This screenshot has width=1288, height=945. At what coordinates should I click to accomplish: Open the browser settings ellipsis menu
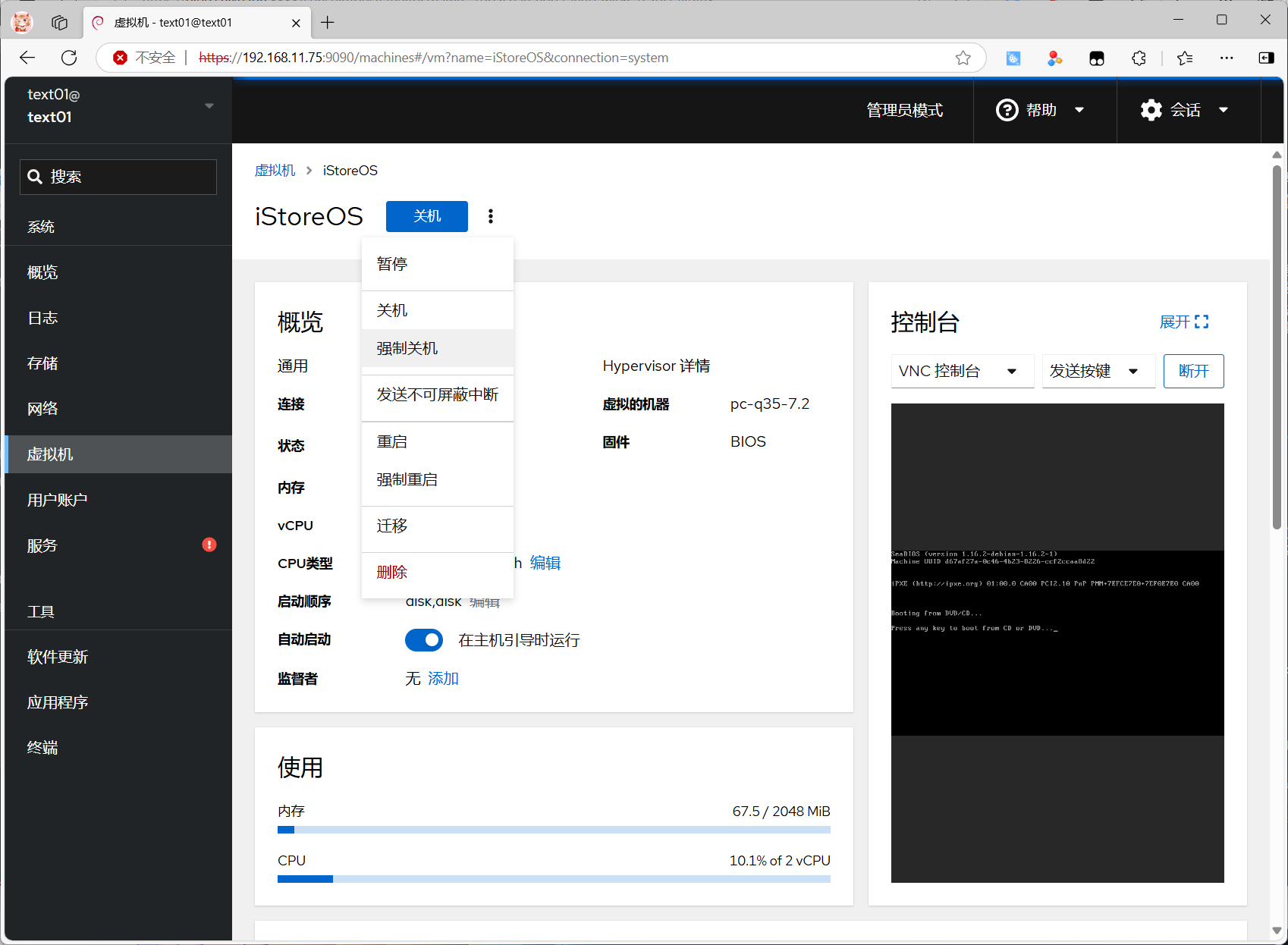1226,58
